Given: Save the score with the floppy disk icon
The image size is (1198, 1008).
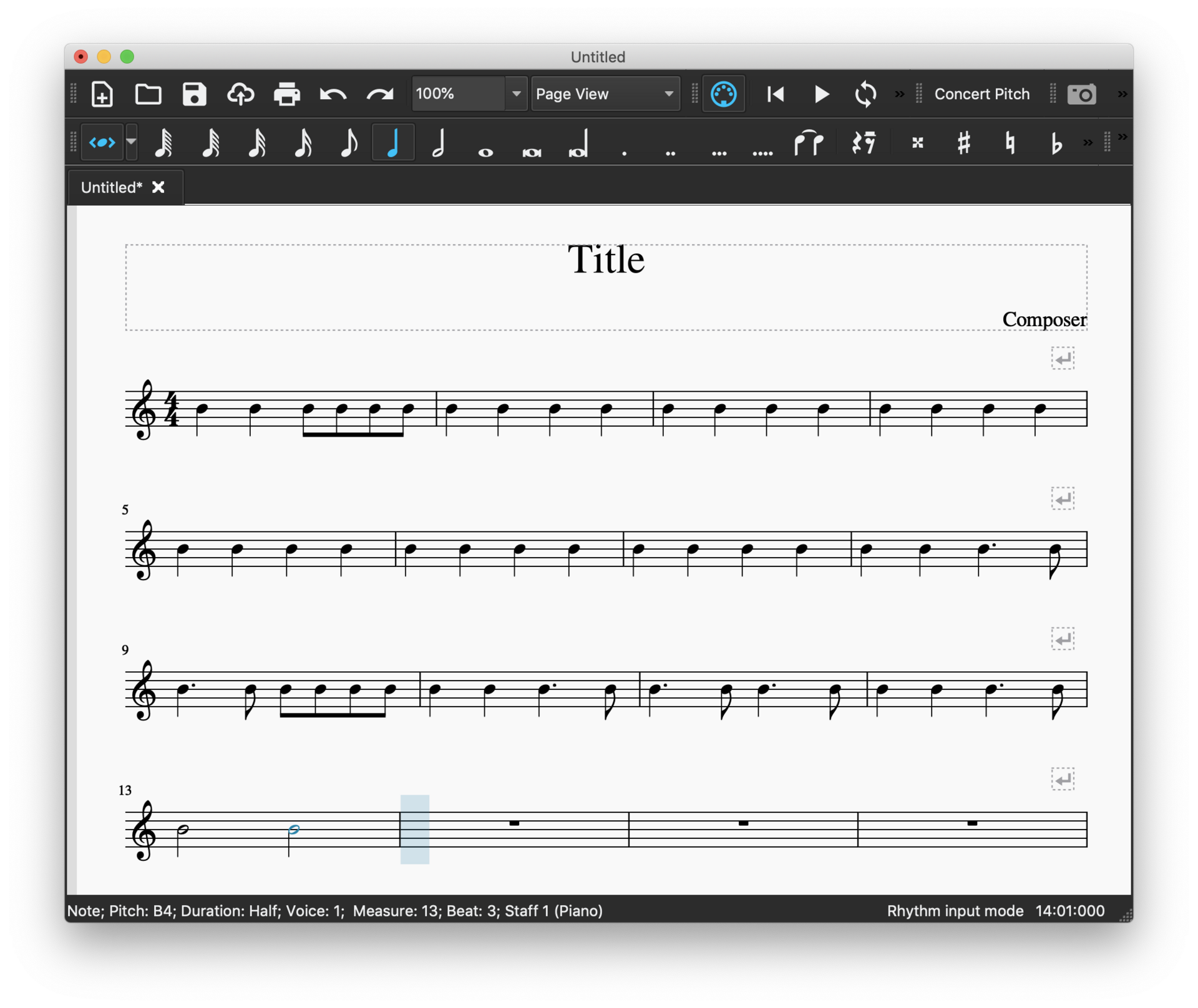Looking at the screenshot, I should coord(194,94).
